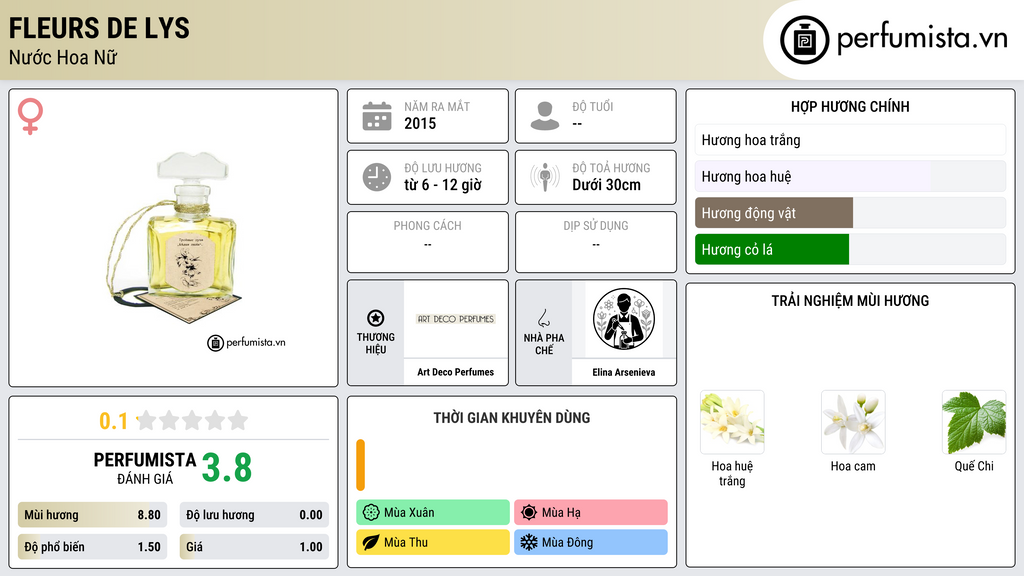Select the Mùa Hạ season button
Screen dimensions: 1024x576
[x=591, y=513]
